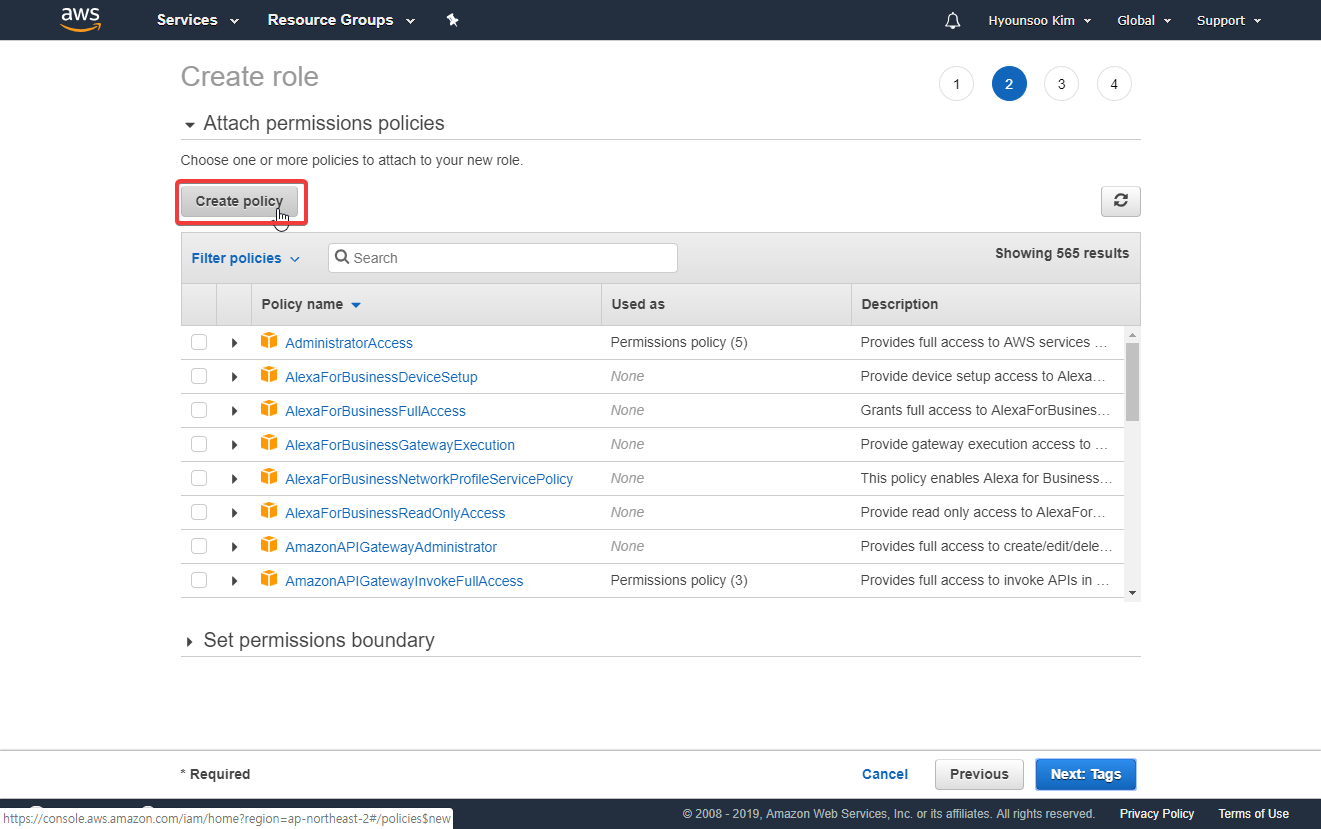Click the Next: Tags button
Image resolution: width=1321 pixels, height=829 pixels.
tap(1086, 774)
